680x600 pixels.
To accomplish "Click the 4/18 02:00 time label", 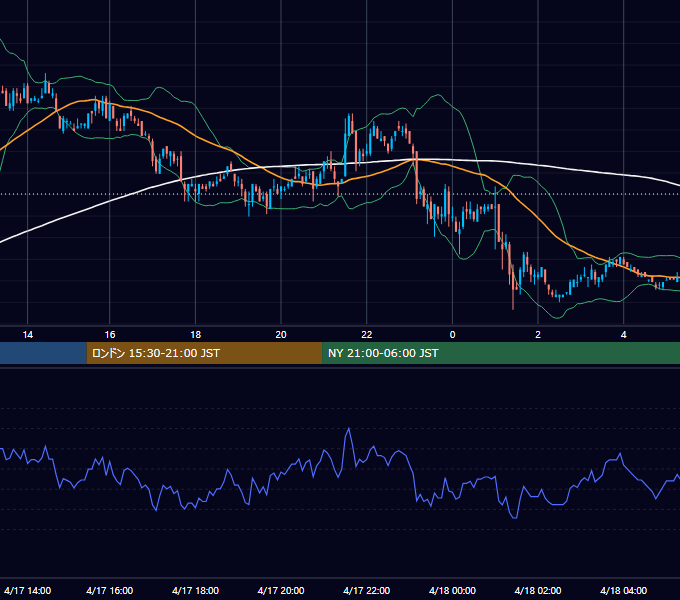I will coord(538,590).
